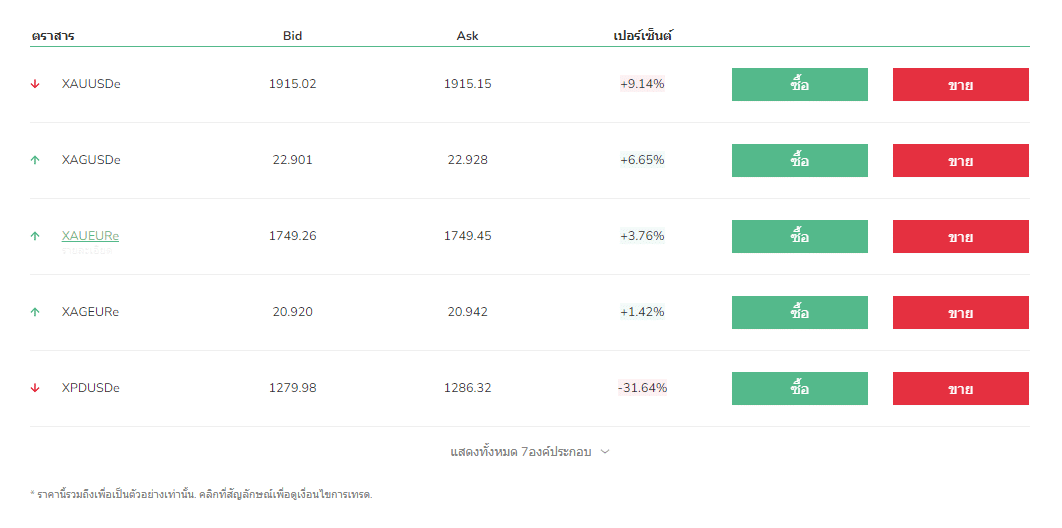Sell XPDUSDe using the red ขาย button
This screenshot has height=528, width=1062.
pos(960,389)
